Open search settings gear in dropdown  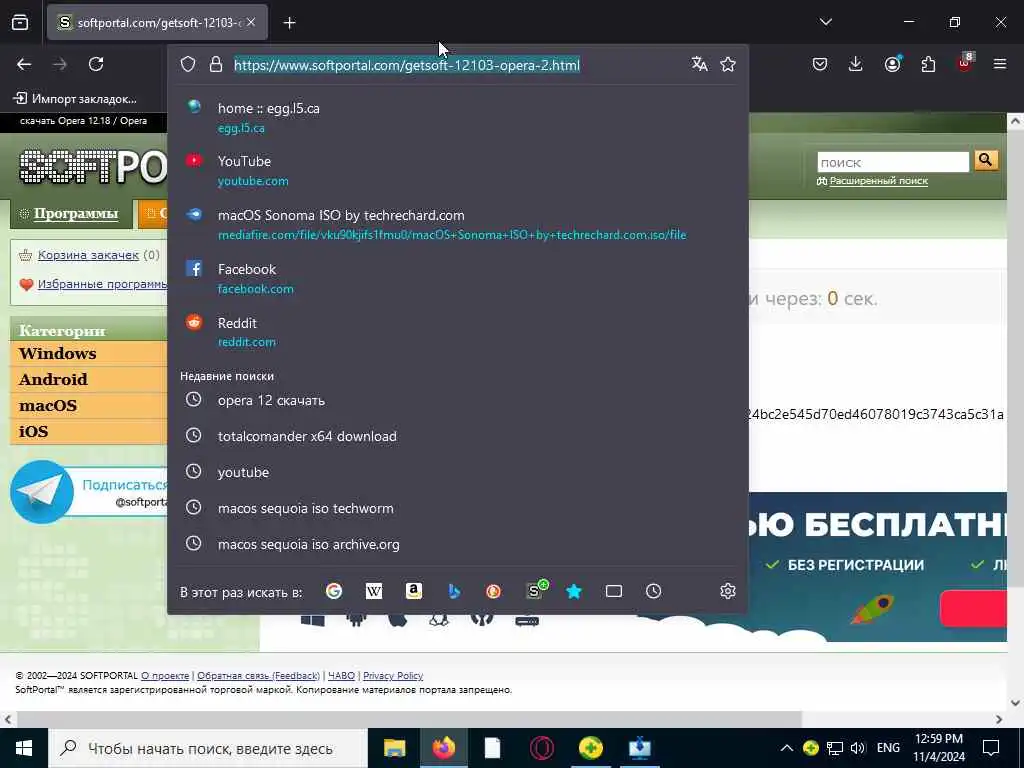point(728,592)
